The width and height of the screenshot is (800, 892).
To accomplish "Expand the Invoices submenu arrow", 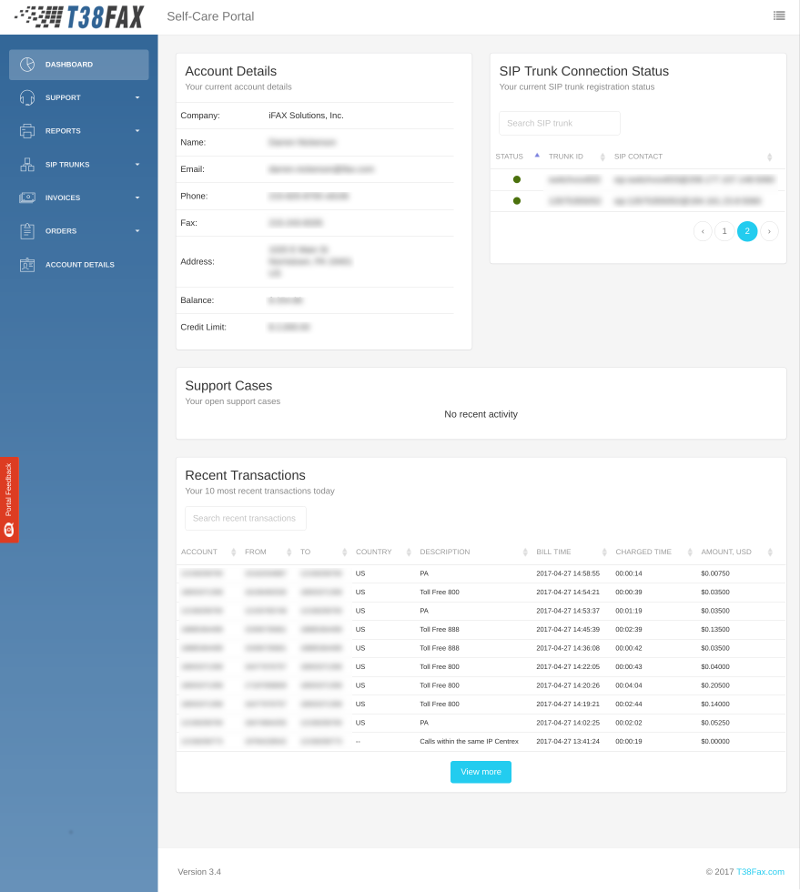I will pyautogui.click(x=137, y=197).
